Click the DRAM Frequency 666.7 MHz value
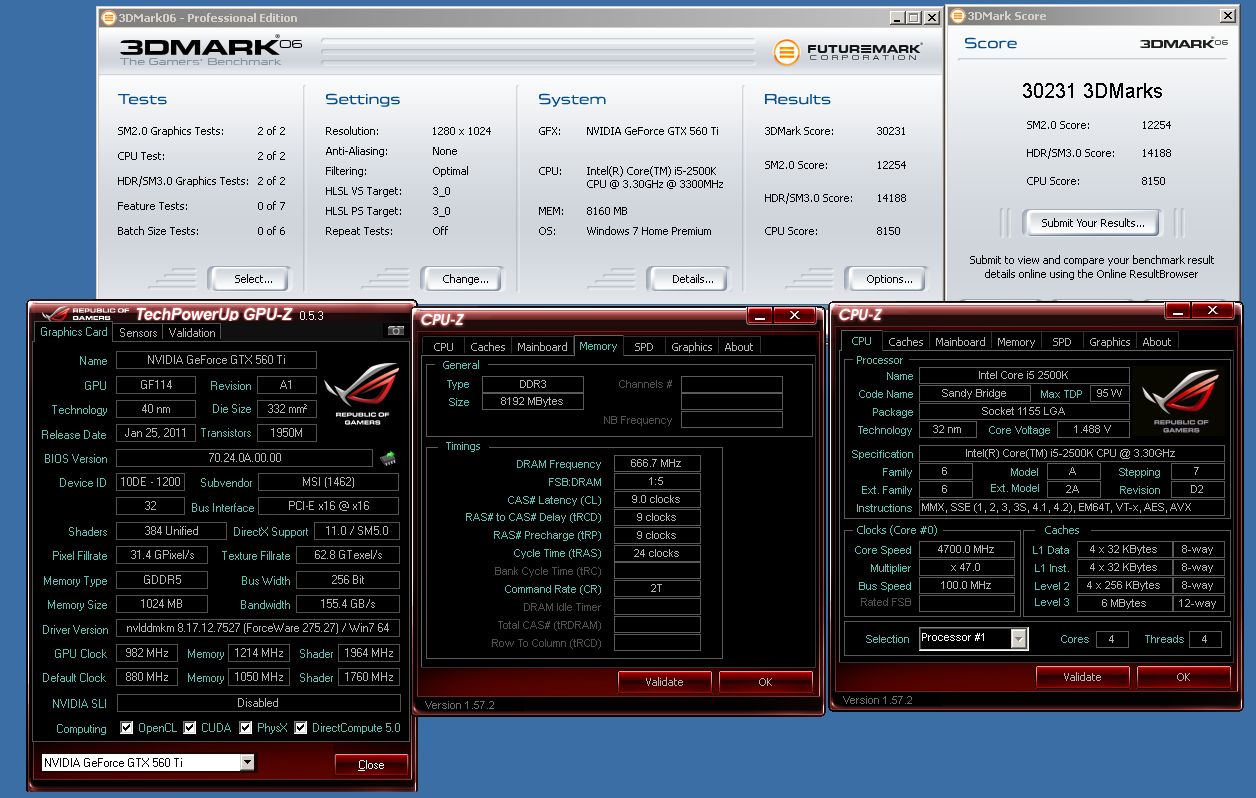Viewport: 1256px width, 798px height. (657, 464)
